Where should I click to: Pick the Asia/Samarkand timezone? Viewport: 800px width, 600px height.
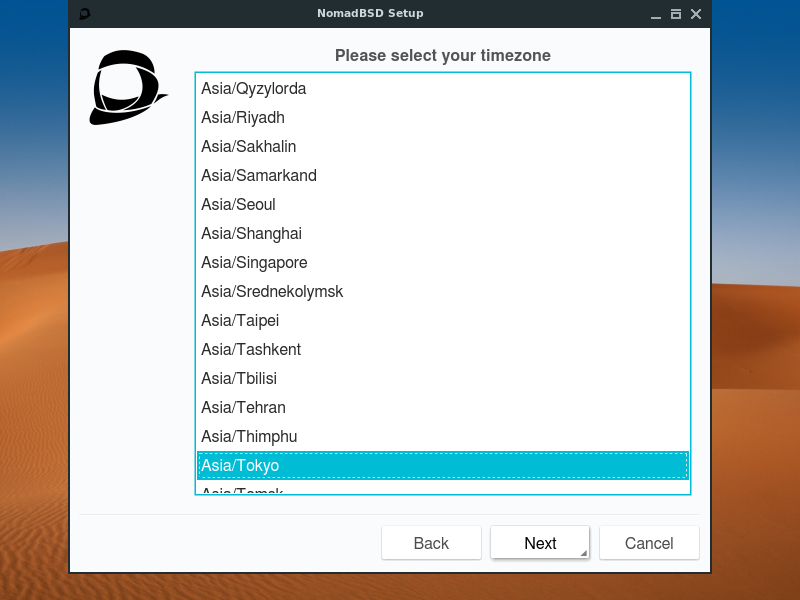click(x=443, y=176)
